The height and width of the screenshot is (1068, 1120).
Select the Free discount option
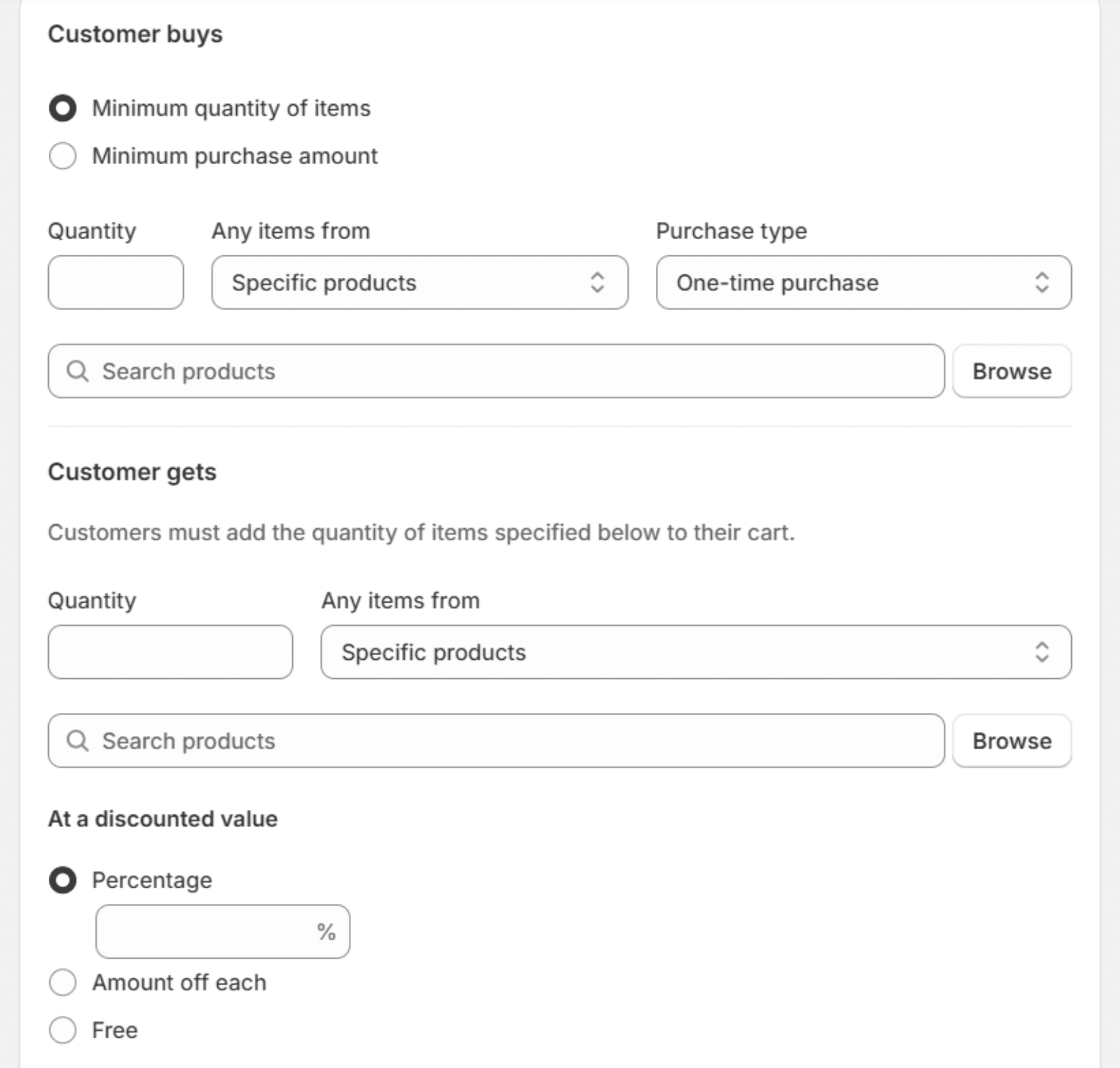point(63,1030)
